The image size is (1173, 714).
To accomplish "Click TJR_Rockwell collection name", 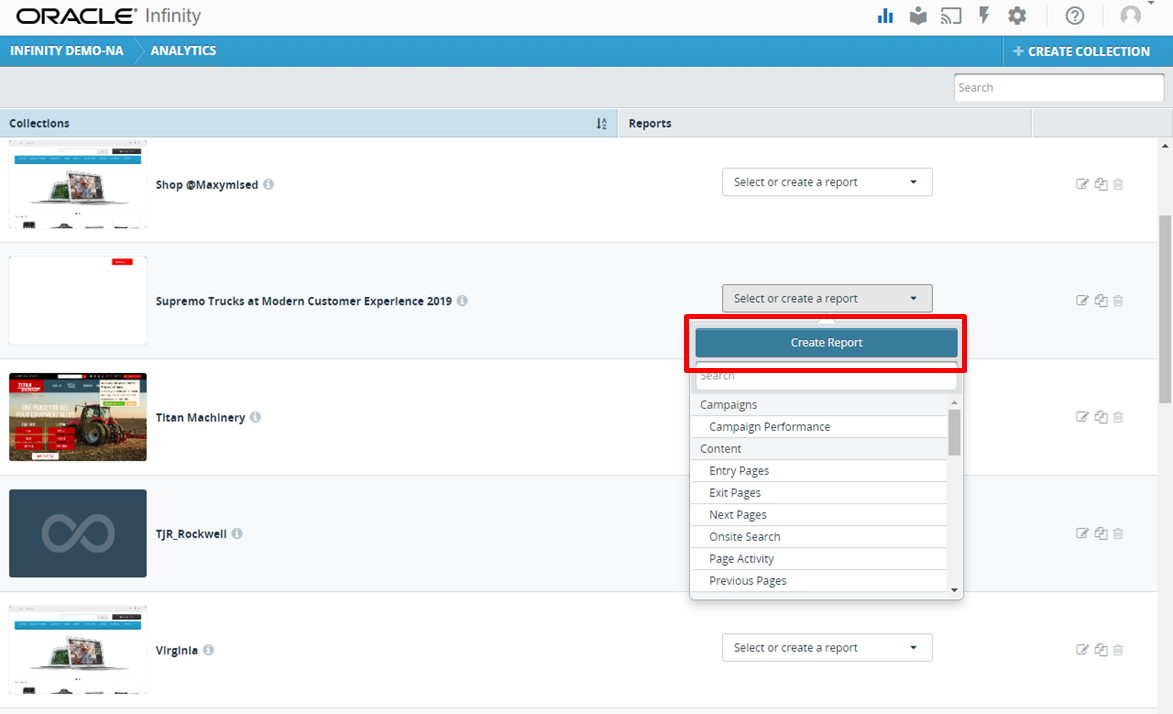I will tap(191, 534).
